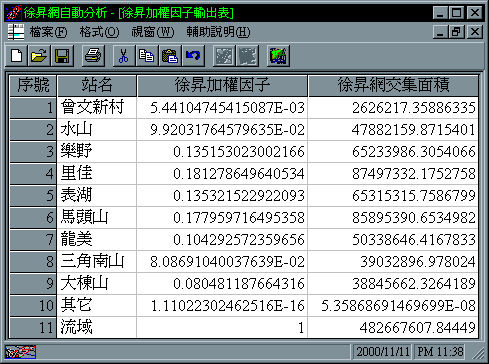Viewport: 489px width, 364px height.
Task: Click the colorful map toolbar icon
Action: tap(278, 56)
